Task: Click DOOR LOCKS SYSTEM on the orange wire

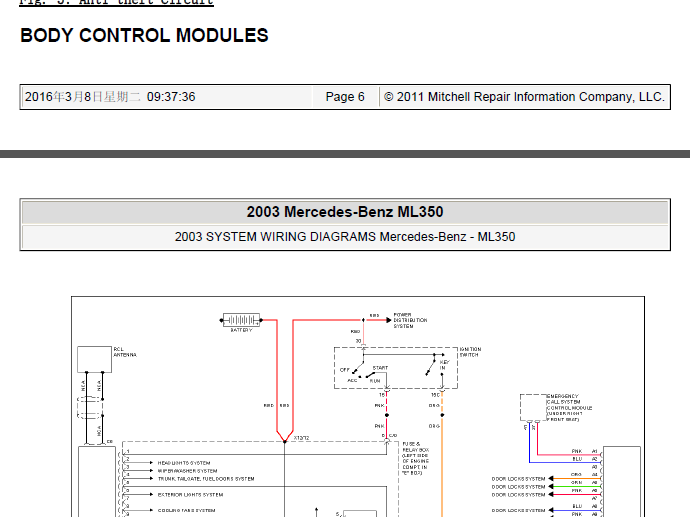Action: click(518, 479)
